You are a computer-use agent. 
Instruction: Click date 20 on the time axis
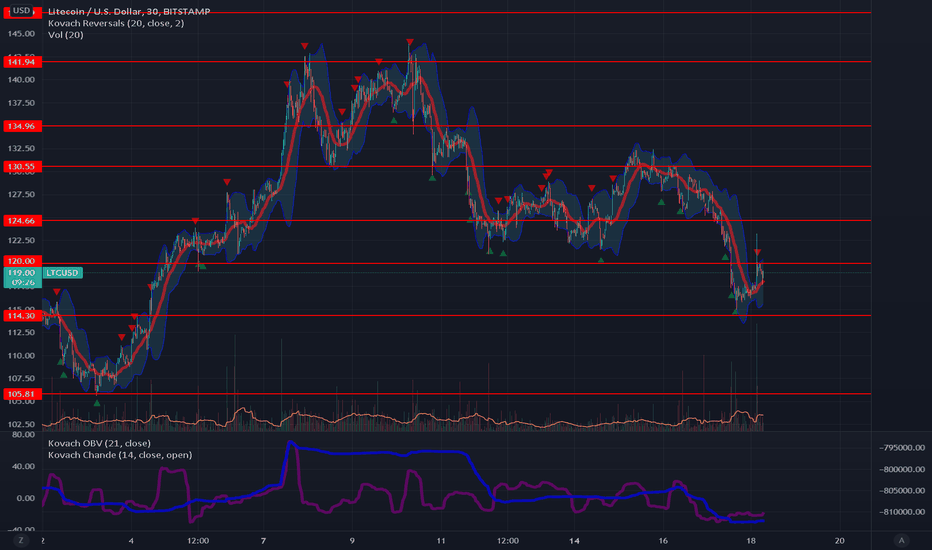[839, 540]
